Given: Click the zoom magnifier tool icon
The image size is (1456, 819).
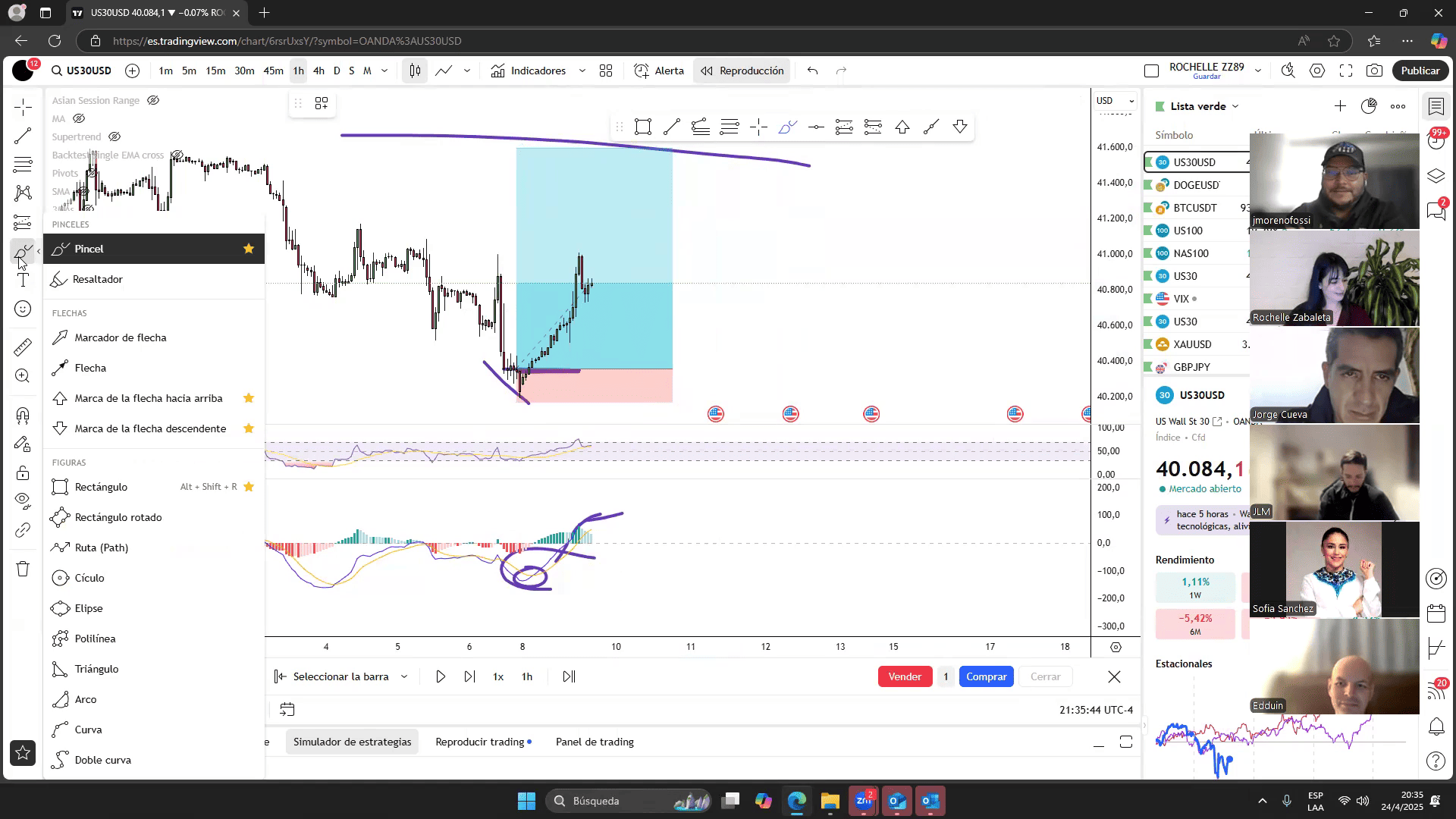Looking at the screenshot, I should pyautogui.click(x=23, y=376).
